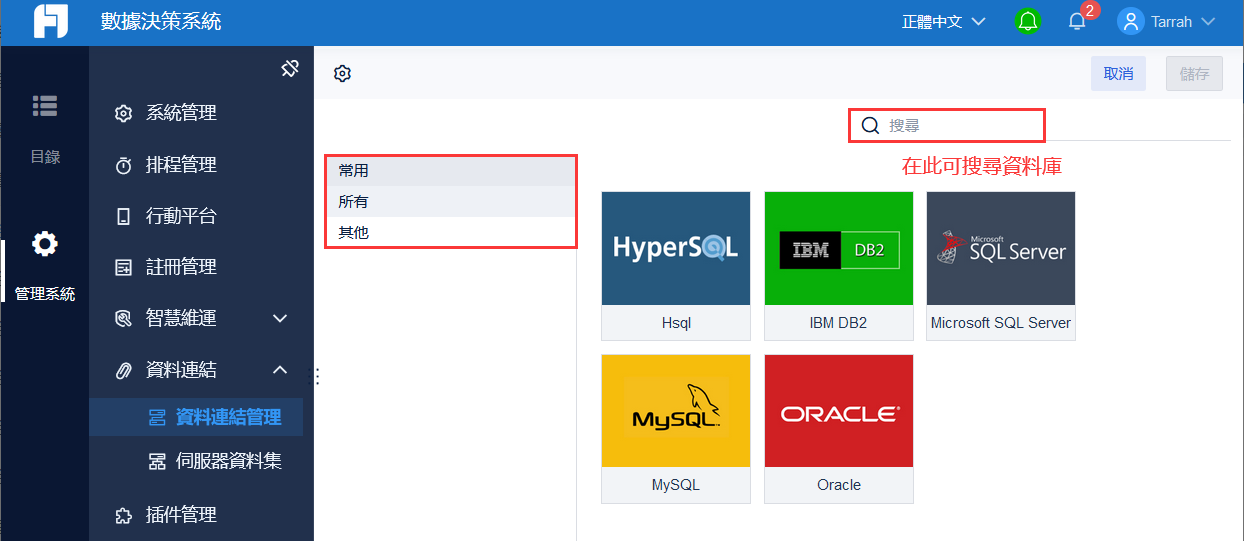This screenshot has width=1244, height=541.
Task: Click 行動平台 phone icon
Action: click(x=123, y=216)
